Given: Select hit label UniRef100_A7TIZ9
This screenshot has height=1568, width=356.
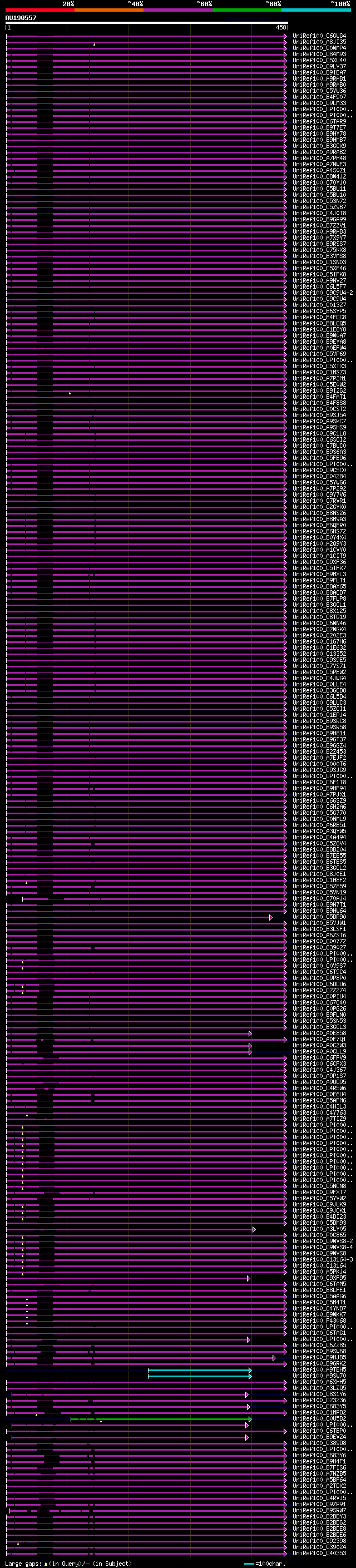Looking at the screenshot, I should click(319, 1119).
